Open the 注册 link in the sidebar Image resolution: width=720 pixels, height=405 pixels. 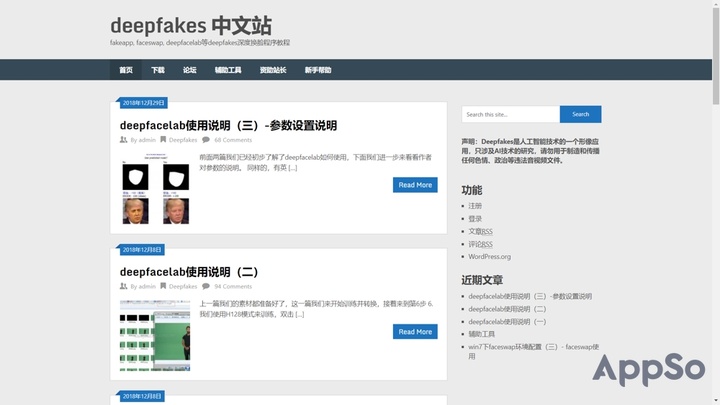475,206
